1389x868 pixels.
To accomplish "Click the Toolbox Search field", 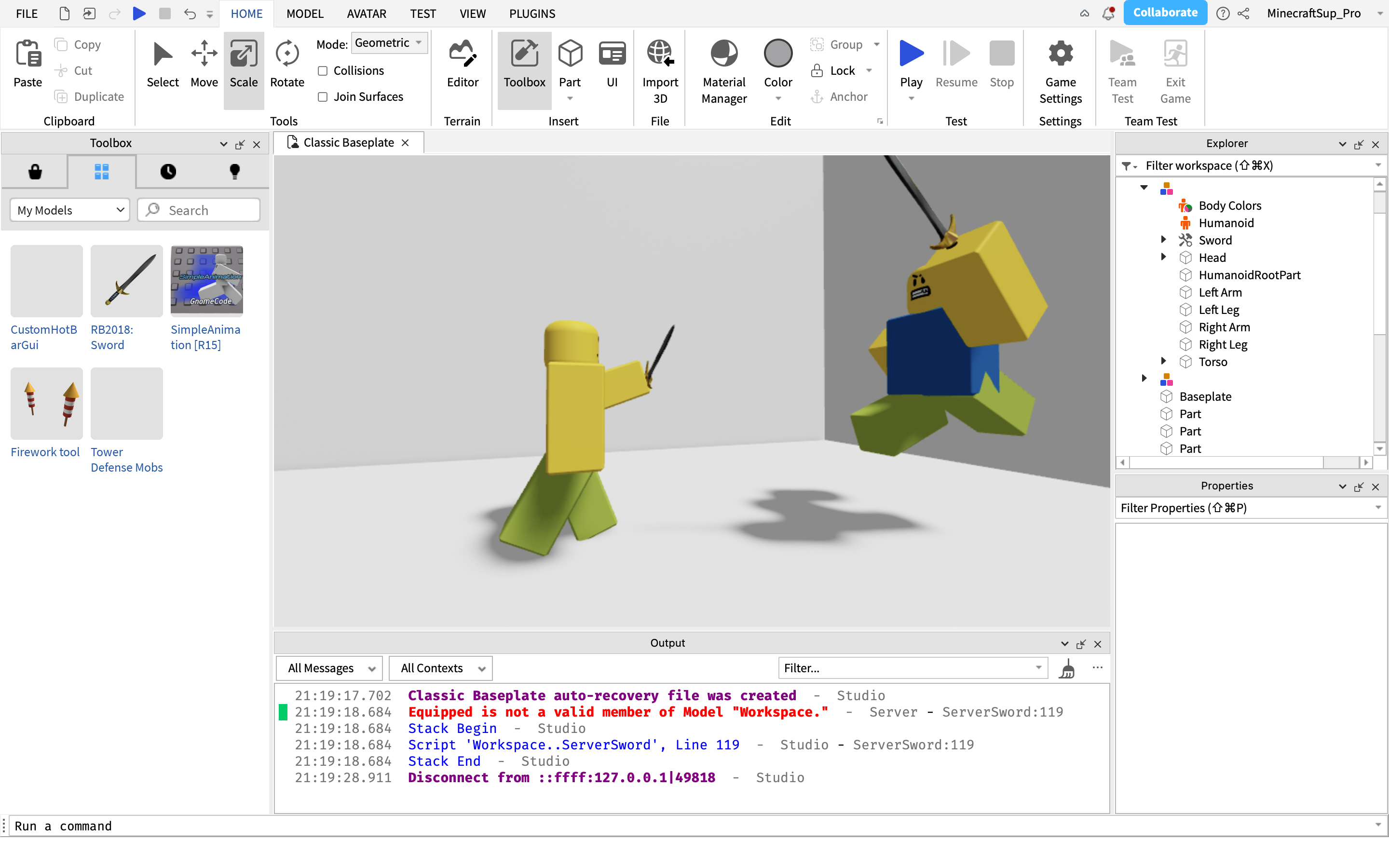I will click(199, 210).
